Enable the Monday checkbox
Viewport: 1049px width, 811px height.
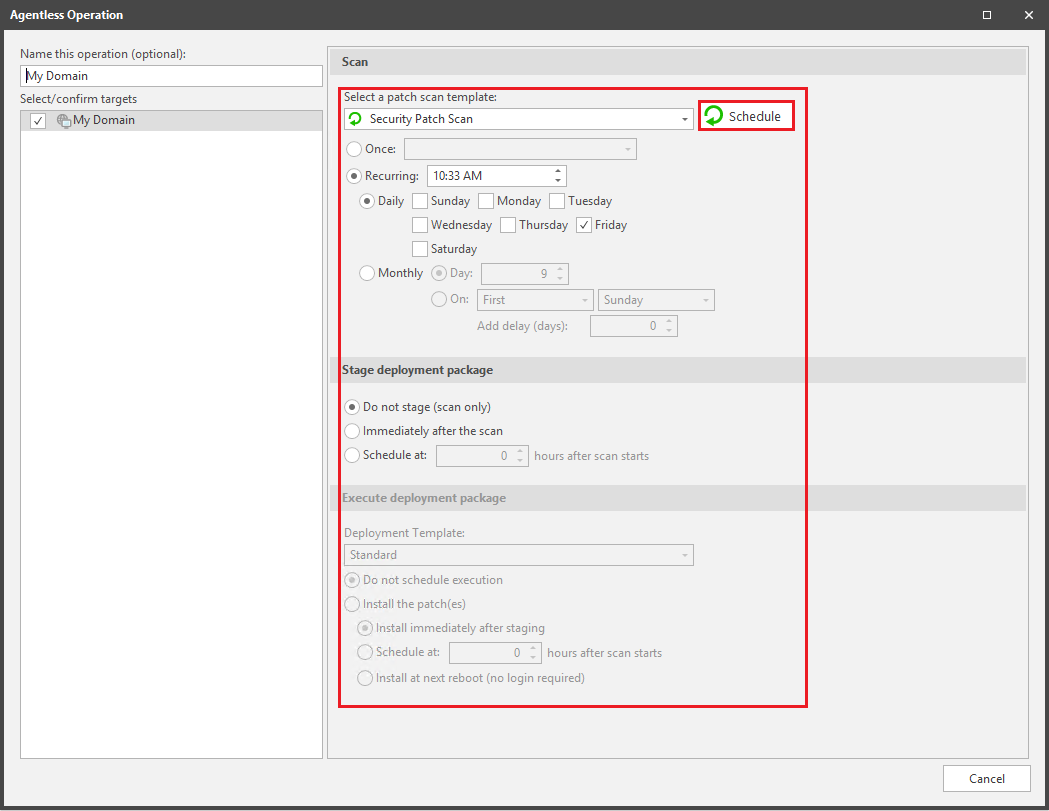(485, 200)
